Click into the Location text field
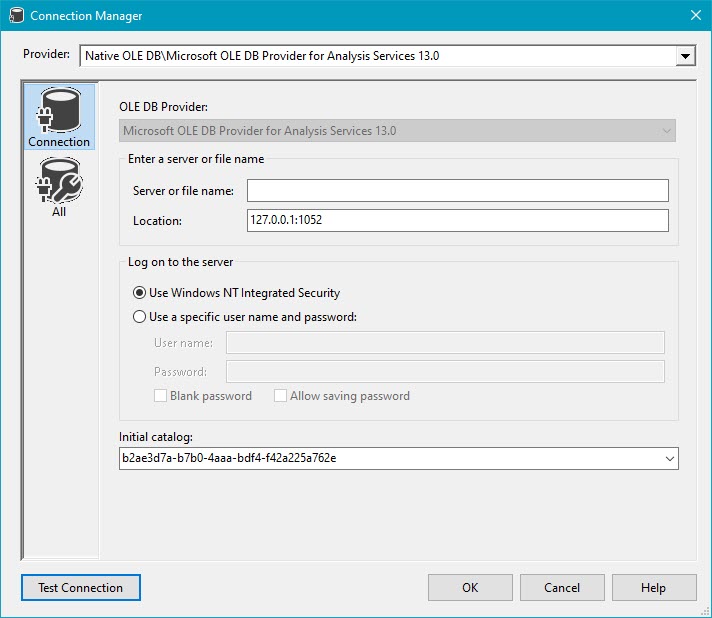 coord(457,220)
